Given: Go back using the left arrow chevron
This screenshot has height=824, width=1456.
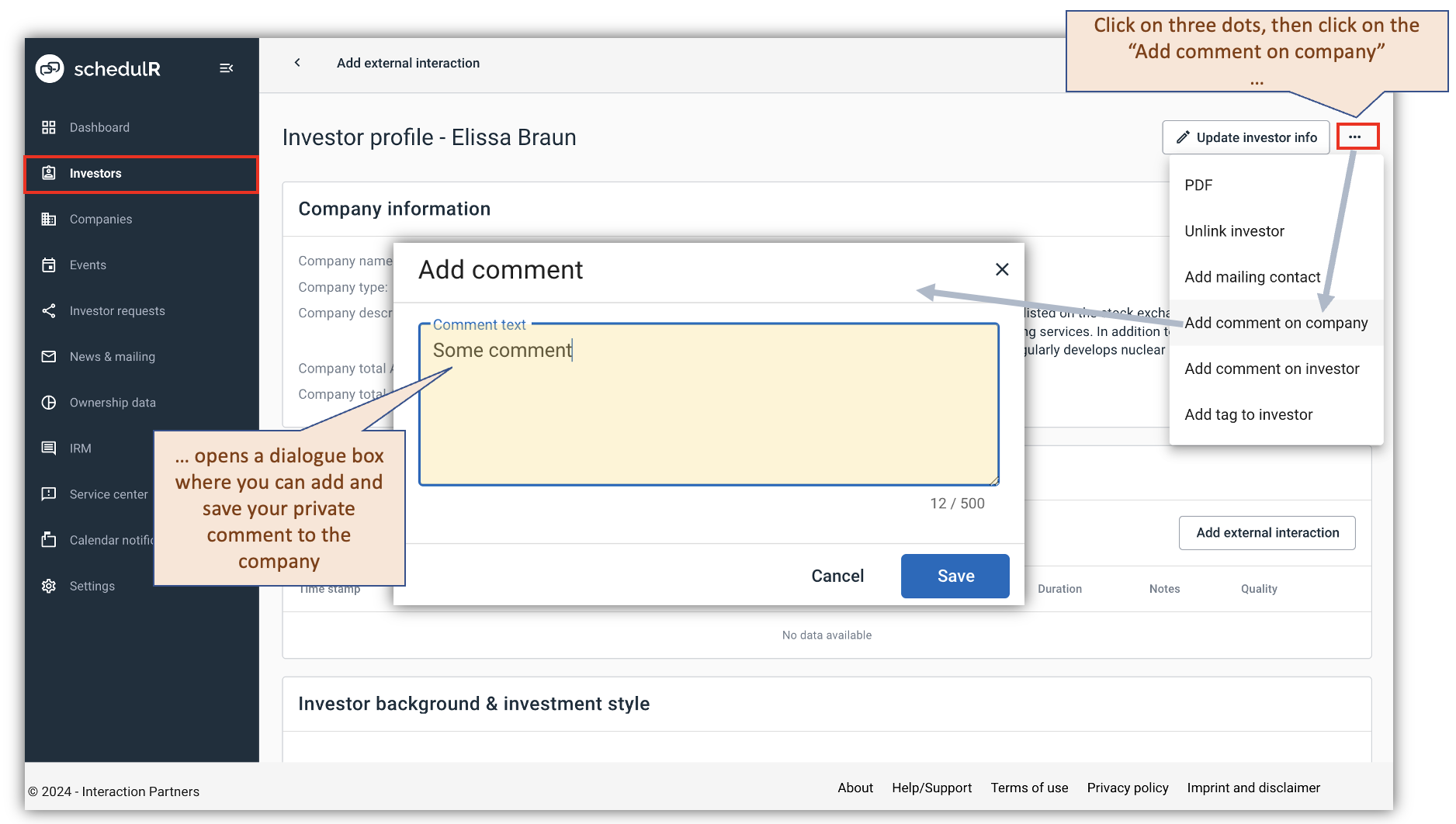Looking at the screenshot, I should [x=297, y=63].
